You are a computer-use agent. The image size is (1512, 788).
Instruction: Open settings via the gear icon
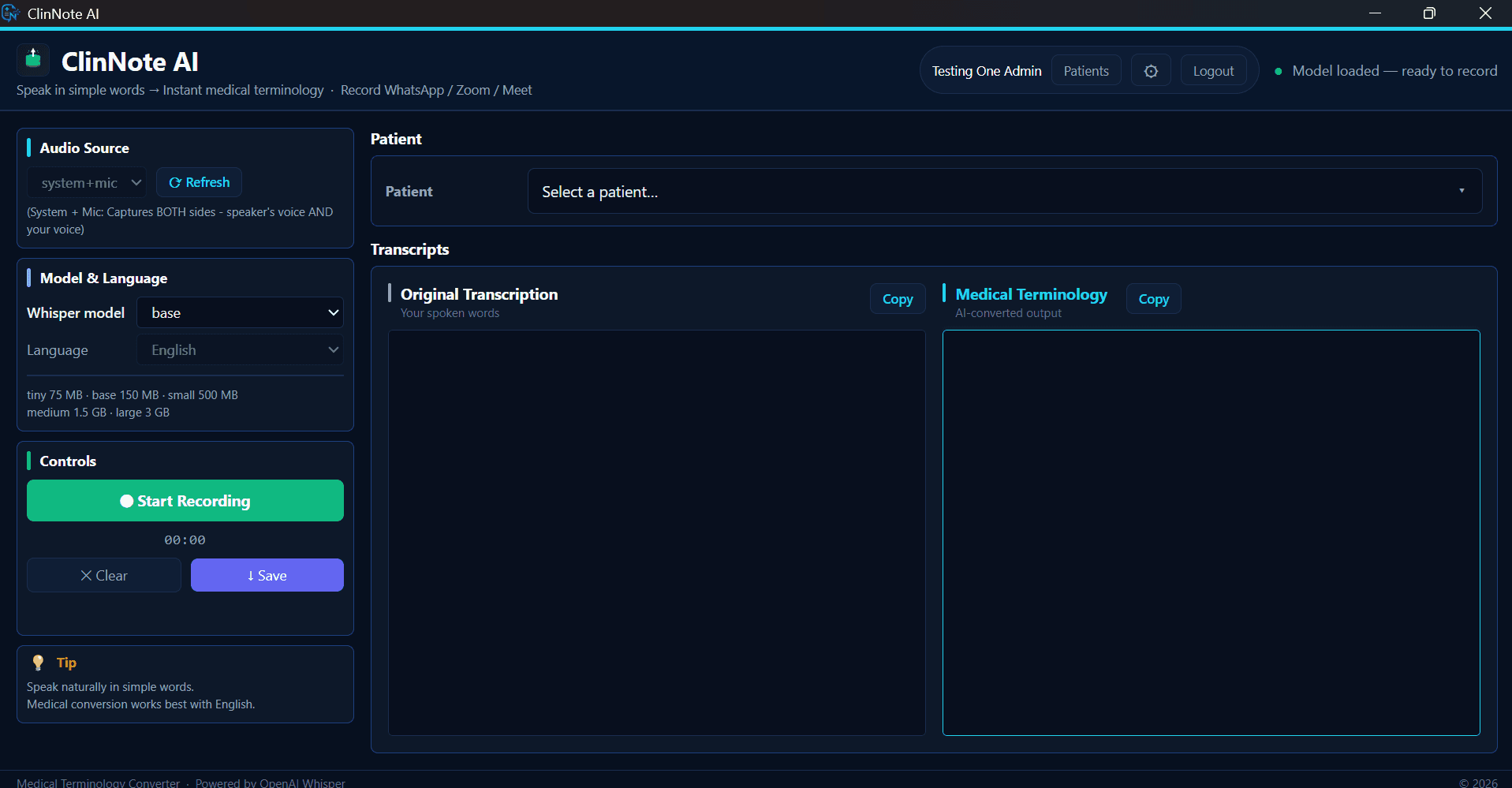[x=1151, y=71]
